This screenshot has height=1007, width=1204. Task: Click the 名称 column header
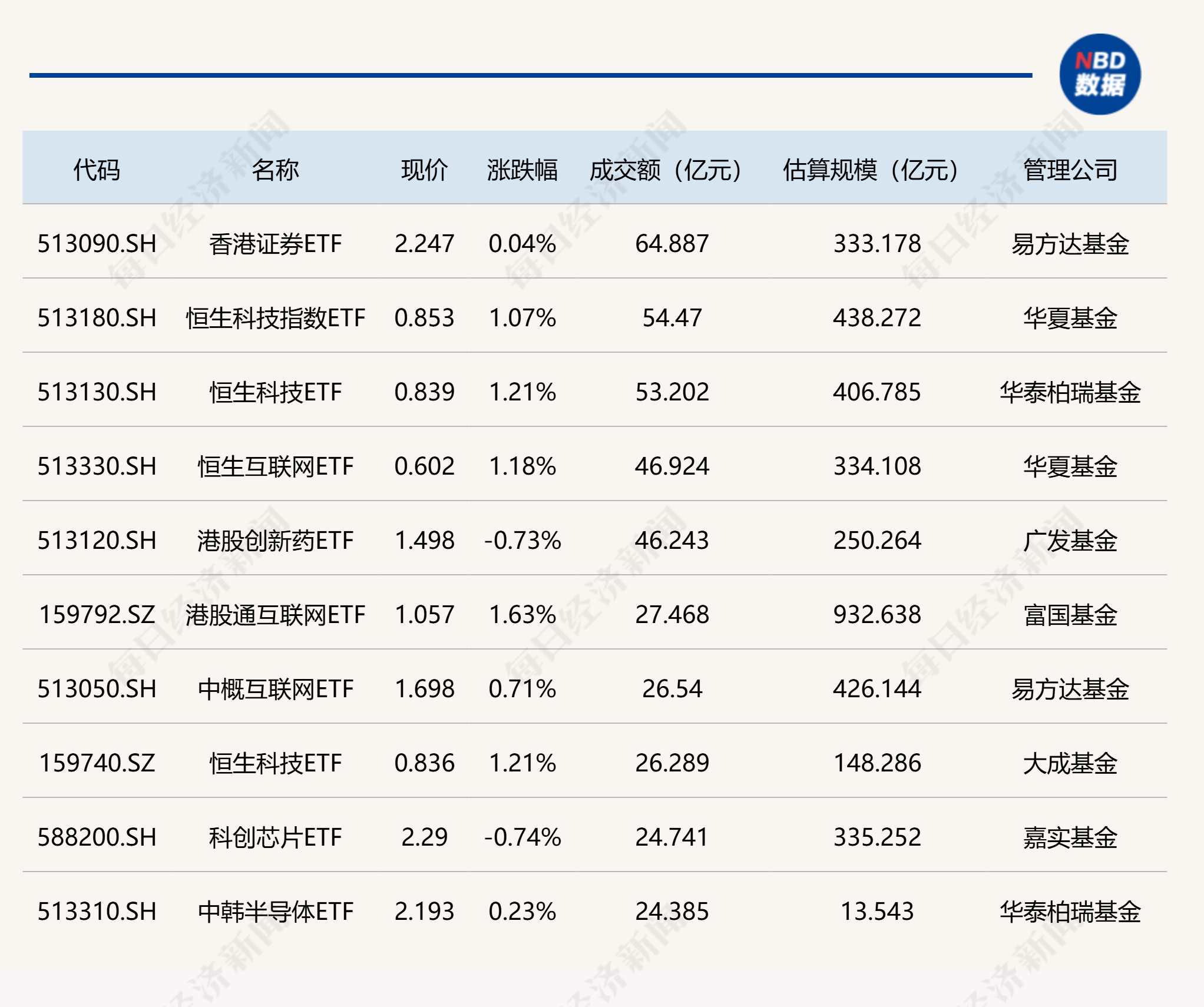(275, 170)
